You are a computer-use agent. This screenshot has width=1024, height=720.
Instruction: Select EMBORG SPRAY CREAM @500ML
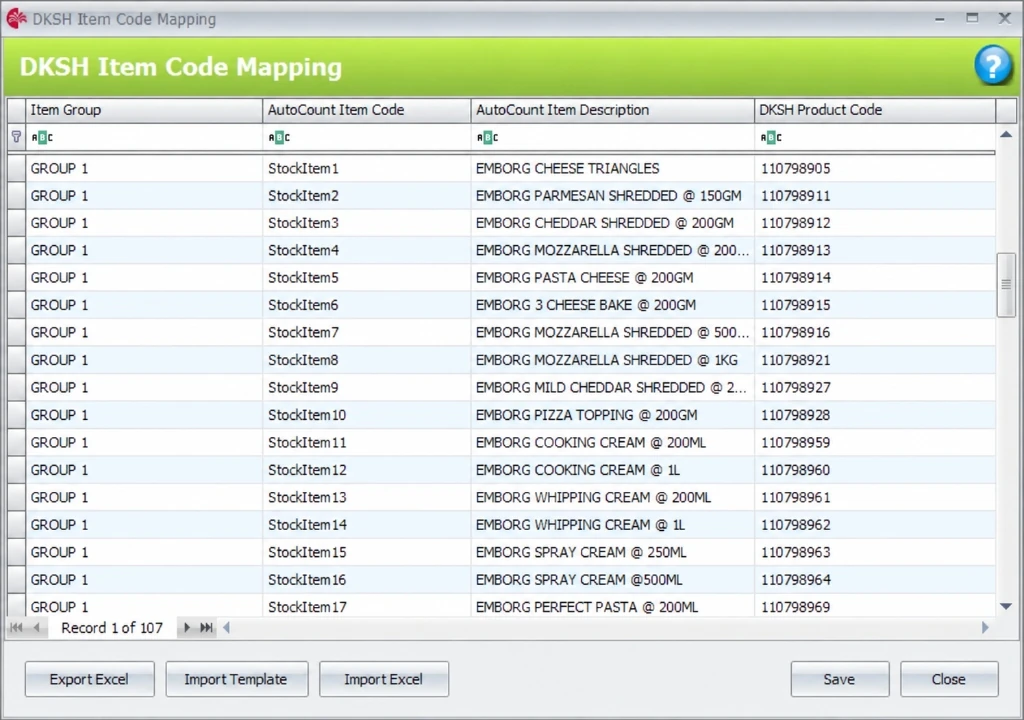(x=613, y=580)
